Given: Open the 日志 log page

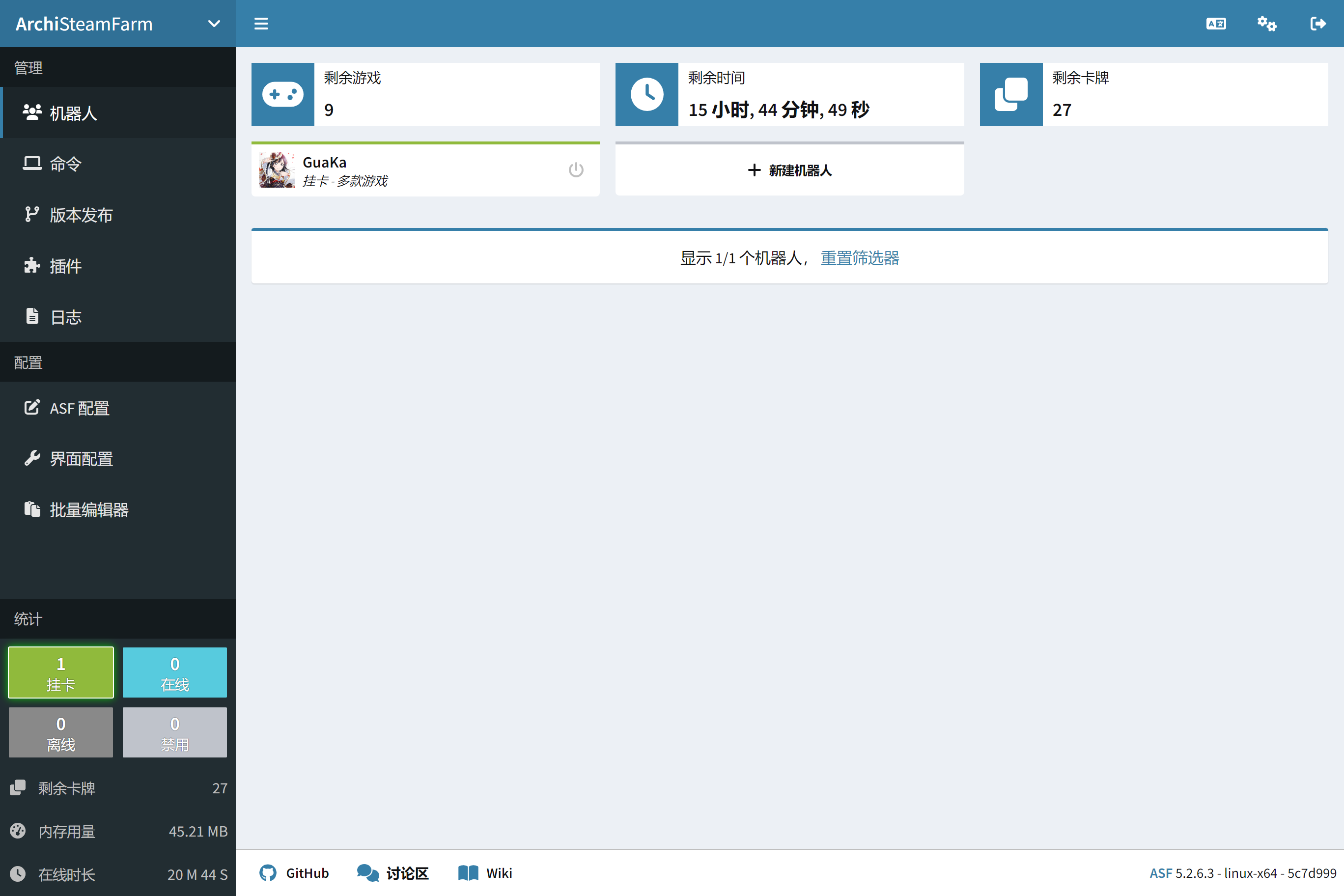Looking at the screenshot, I should pyautogui.click(x=118, y=316).
